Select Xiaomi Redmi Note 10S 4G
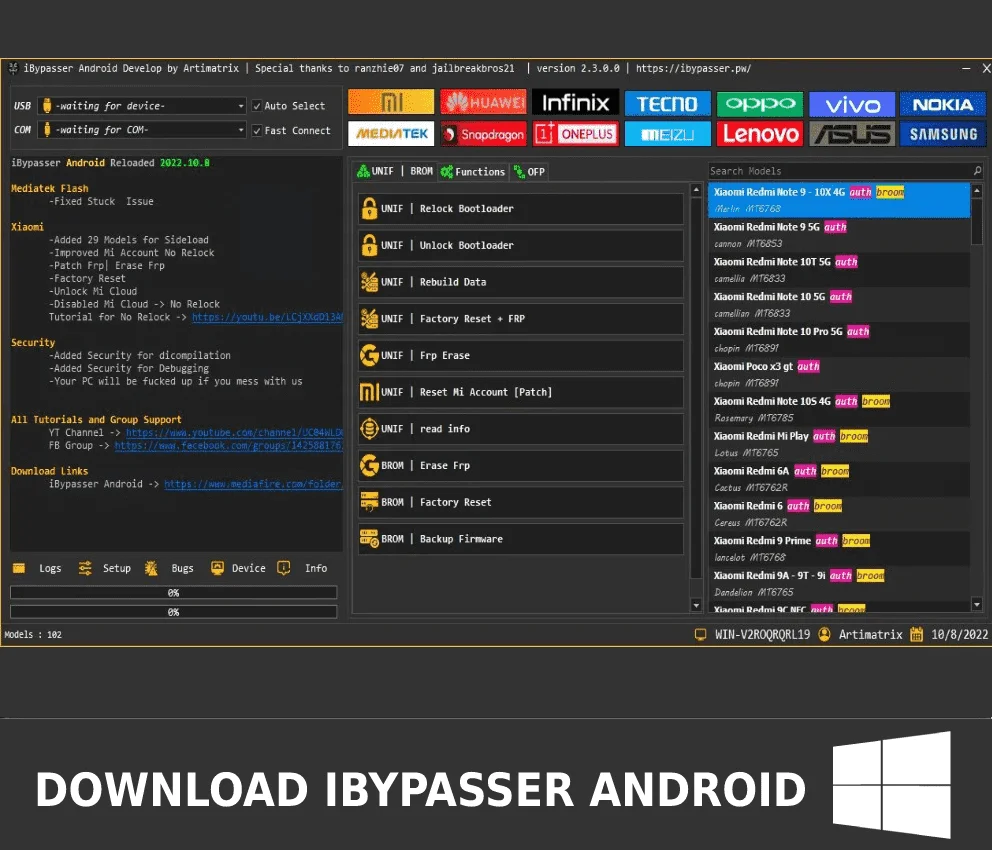 tap(839, 409)
